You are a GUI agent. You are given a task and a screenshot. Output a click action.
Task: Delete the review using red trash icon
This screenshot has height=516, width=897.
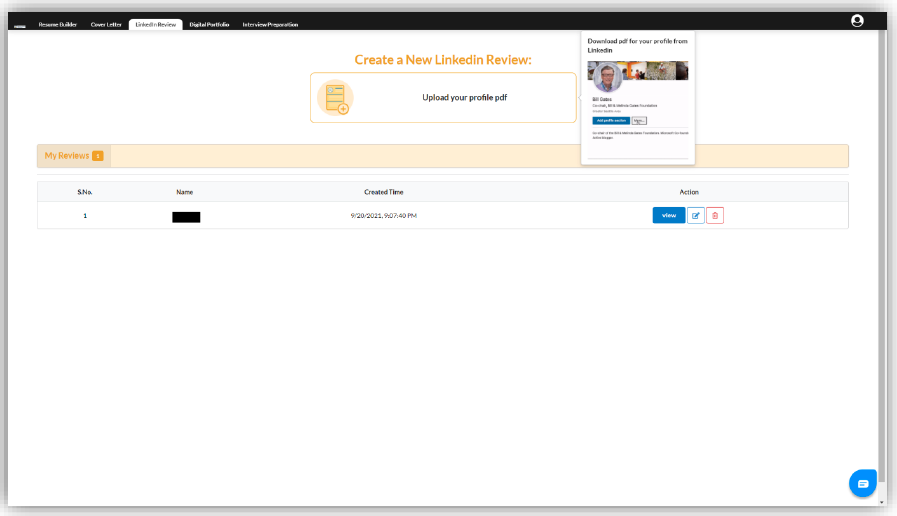pyautogui.click(x=715, y=215)
